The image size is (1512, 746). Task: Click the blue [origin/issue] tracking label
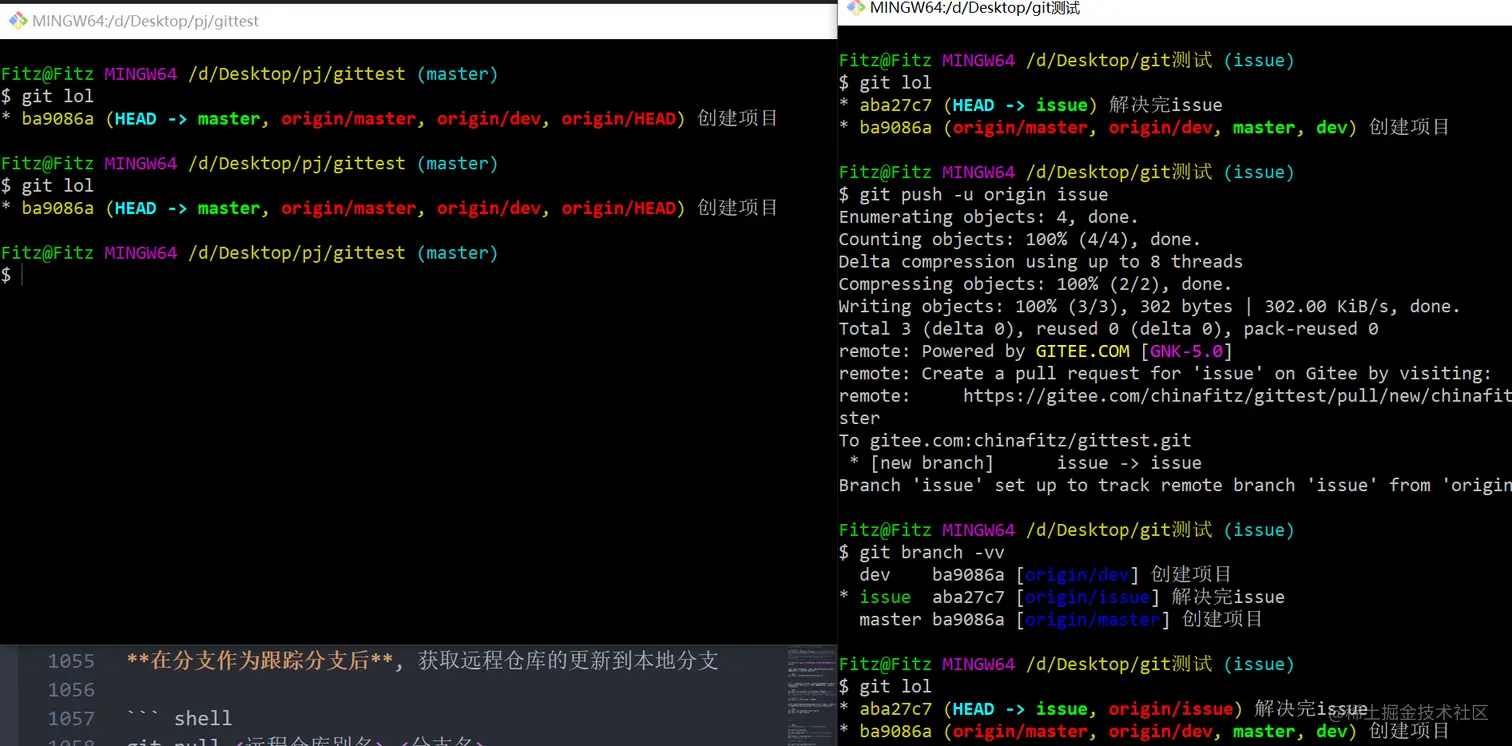pyautogui.click(x=1088, y=597)
